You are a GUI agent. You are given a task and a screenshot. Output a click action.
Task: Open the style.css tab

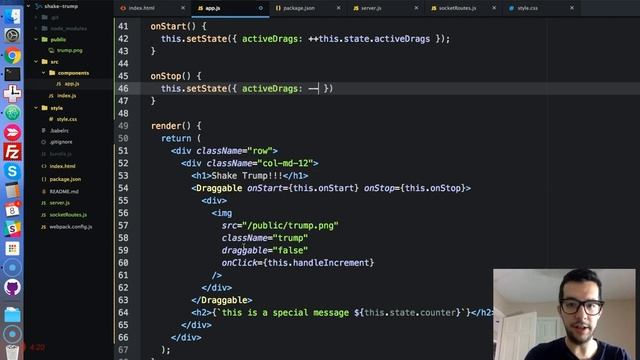pos(527,8)
